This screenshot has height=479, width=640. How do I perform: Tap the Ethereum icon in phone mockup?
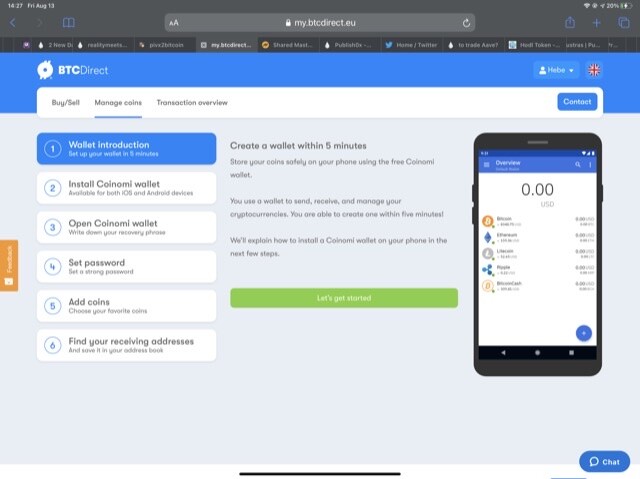click(487, 237)
